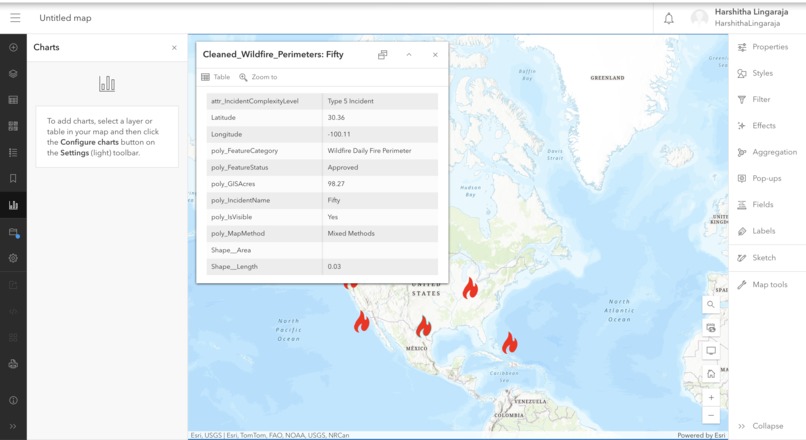Open Pop-ups in the right toolbar
This screenshot has width=806, height=440.
[759, 178]
